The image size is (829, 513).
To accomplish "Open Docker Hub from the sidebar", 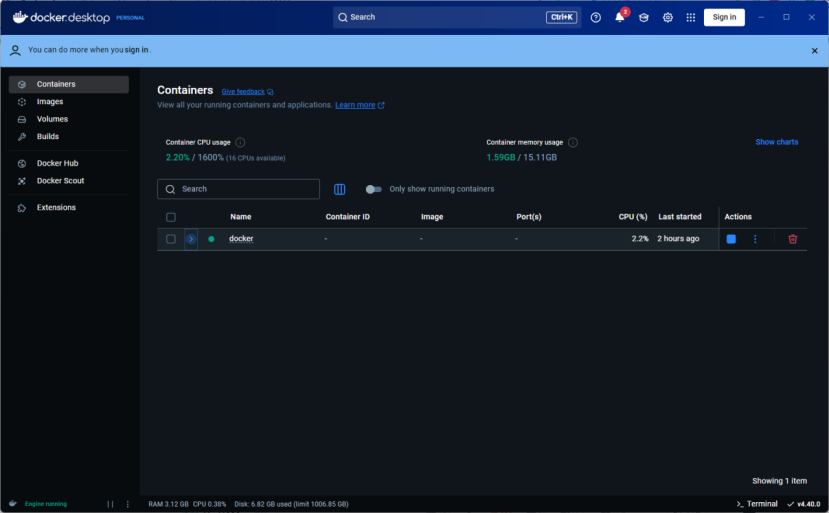I will [x=69, y=163].
